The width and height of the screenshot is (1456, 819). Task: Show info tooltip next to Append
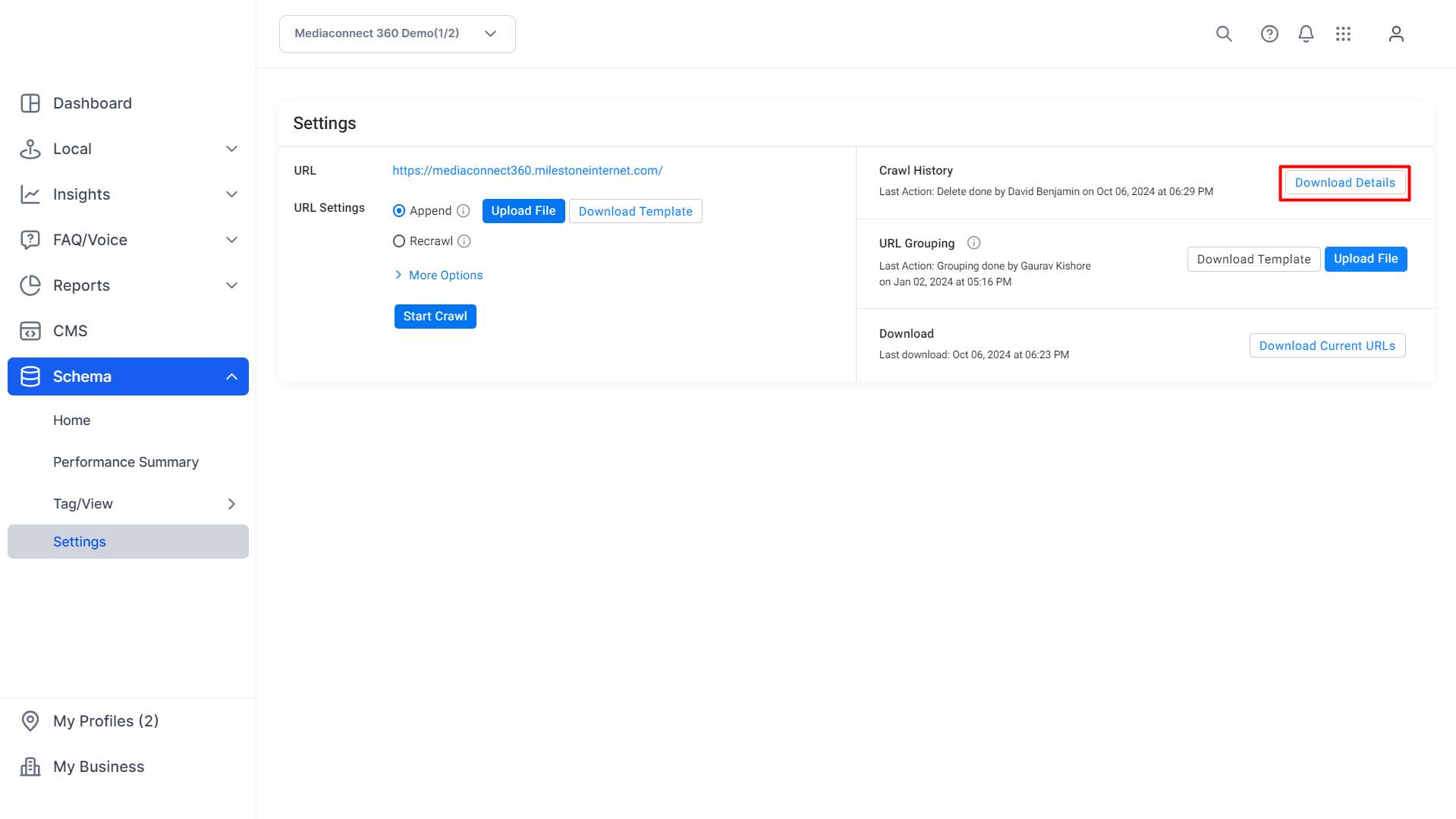click(x=464, y=211)
